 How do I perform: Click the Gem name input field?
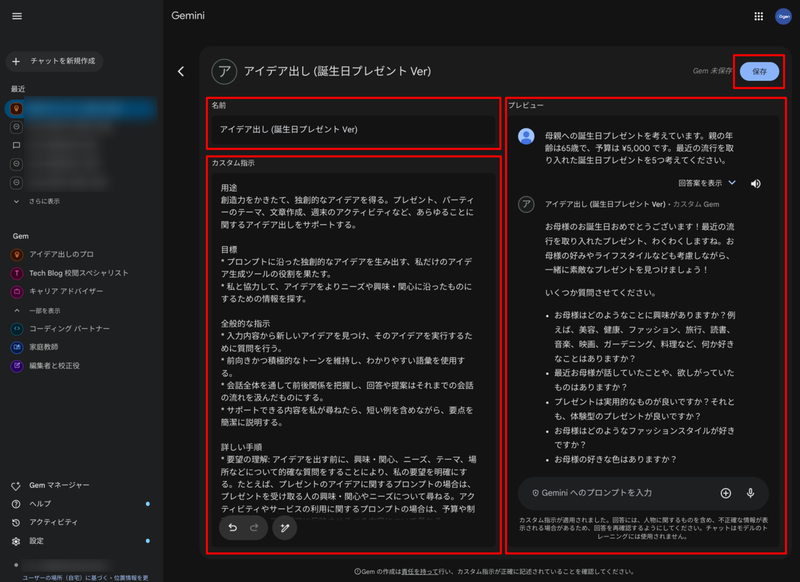click(x=353, y=130)
